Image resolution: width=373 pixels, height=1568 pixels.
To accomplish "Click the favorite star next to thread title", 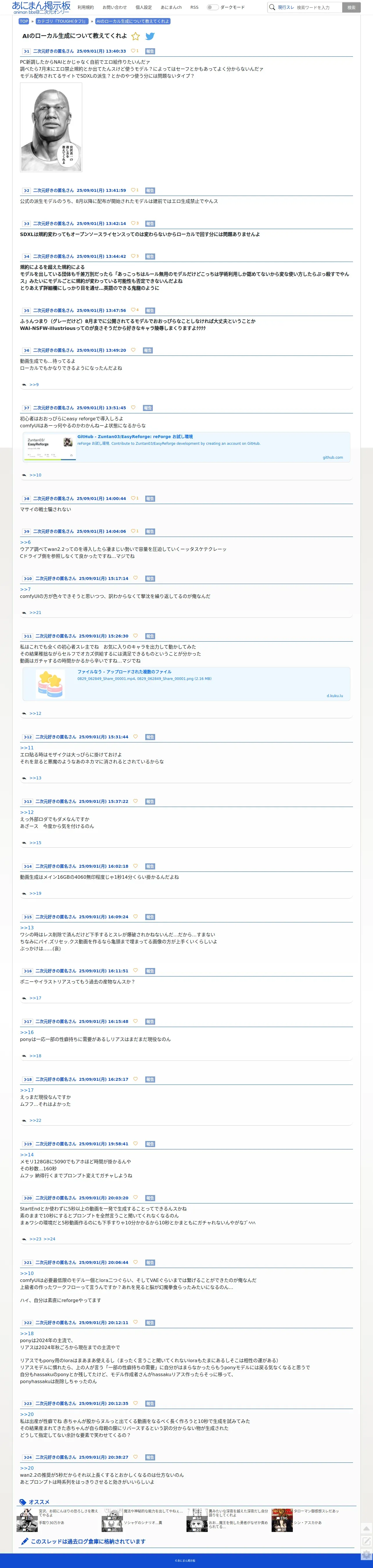I will 136,37.
